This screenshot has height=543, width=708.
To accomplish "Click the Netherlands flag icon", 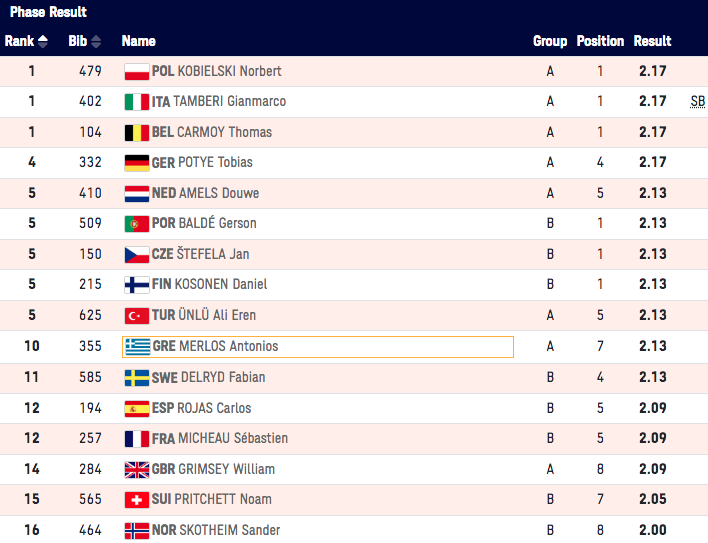I will click(136, 193).
